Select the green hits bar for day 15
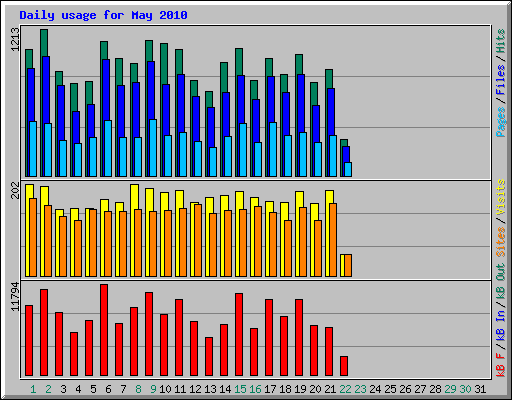Image resolution: width=512 pixels, height=400 pixels. (x=239, y=62)
